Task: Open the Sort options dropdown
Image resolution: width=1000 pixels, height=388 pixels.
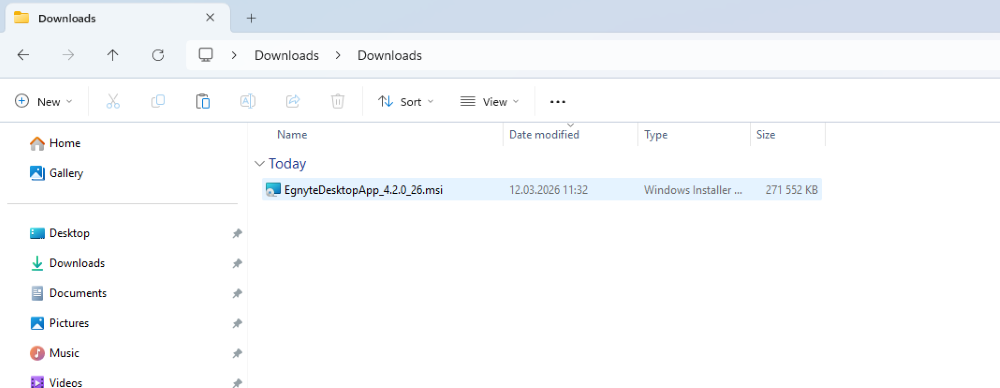Action: coord(406,101)
